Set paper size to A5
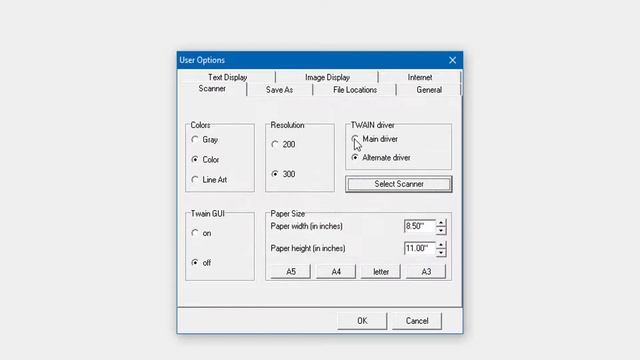 pos(291,272)
